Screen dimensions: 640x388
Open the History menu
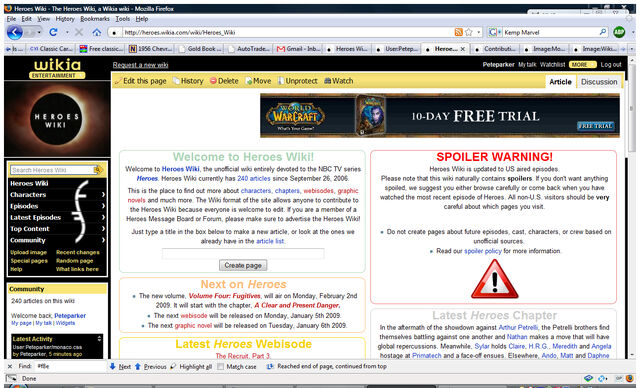tap(65, 19)
